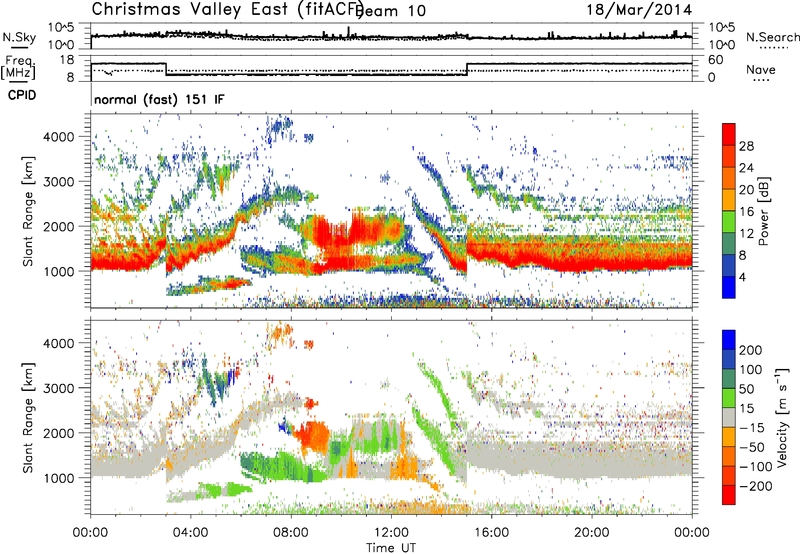Click the '-200' tick on the velocity scale

pyautogui.click(x=755, y=486)
